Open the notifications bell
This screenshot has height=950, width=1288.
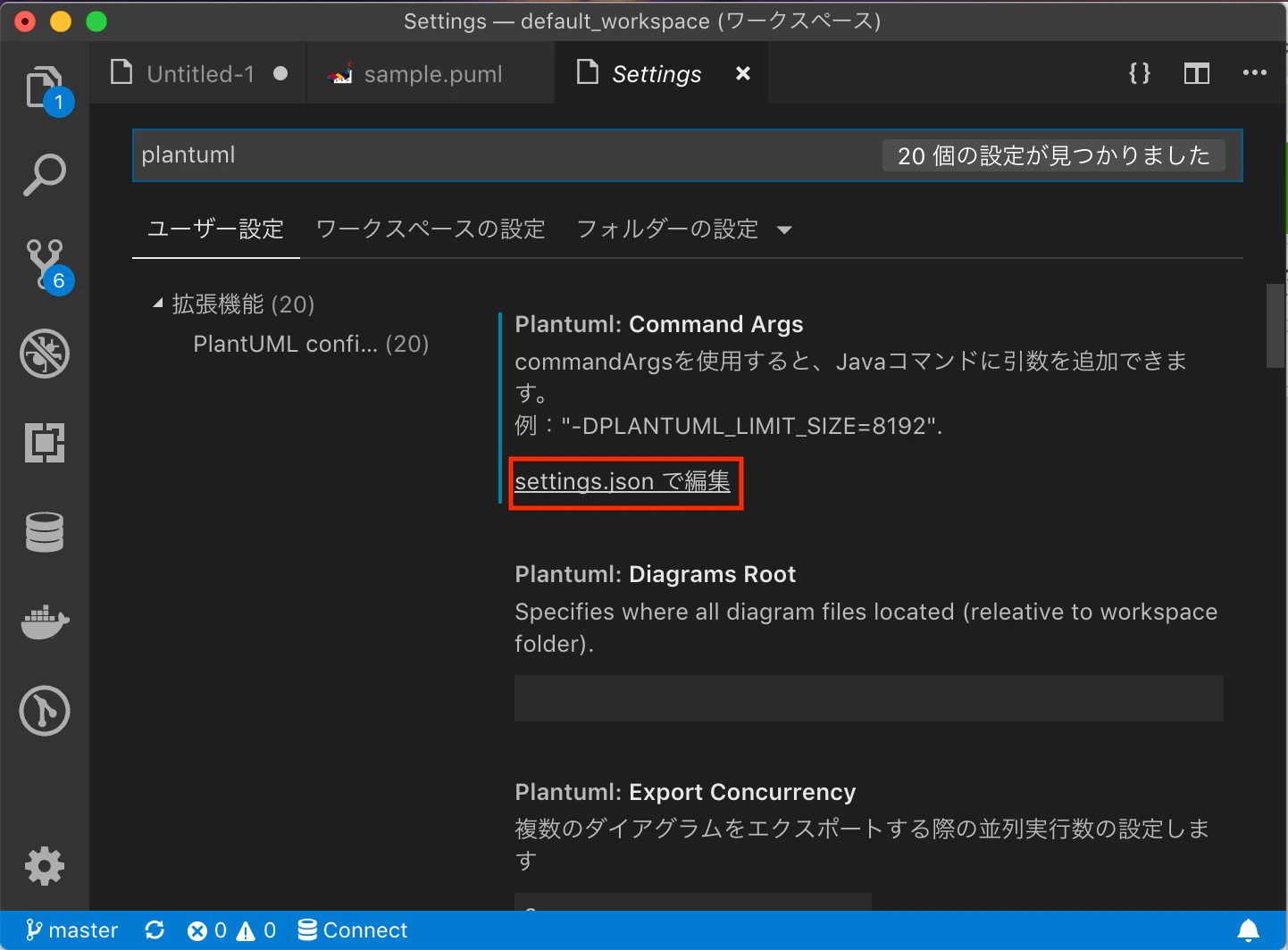[1250, 929]
